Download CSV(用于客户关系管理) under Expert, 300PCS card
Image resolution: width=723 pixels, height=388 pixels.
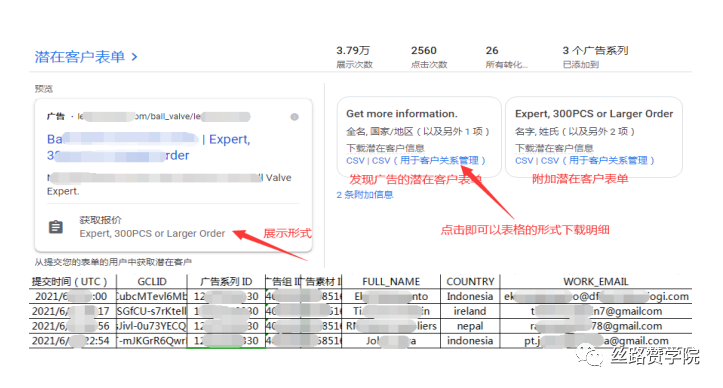597,161
